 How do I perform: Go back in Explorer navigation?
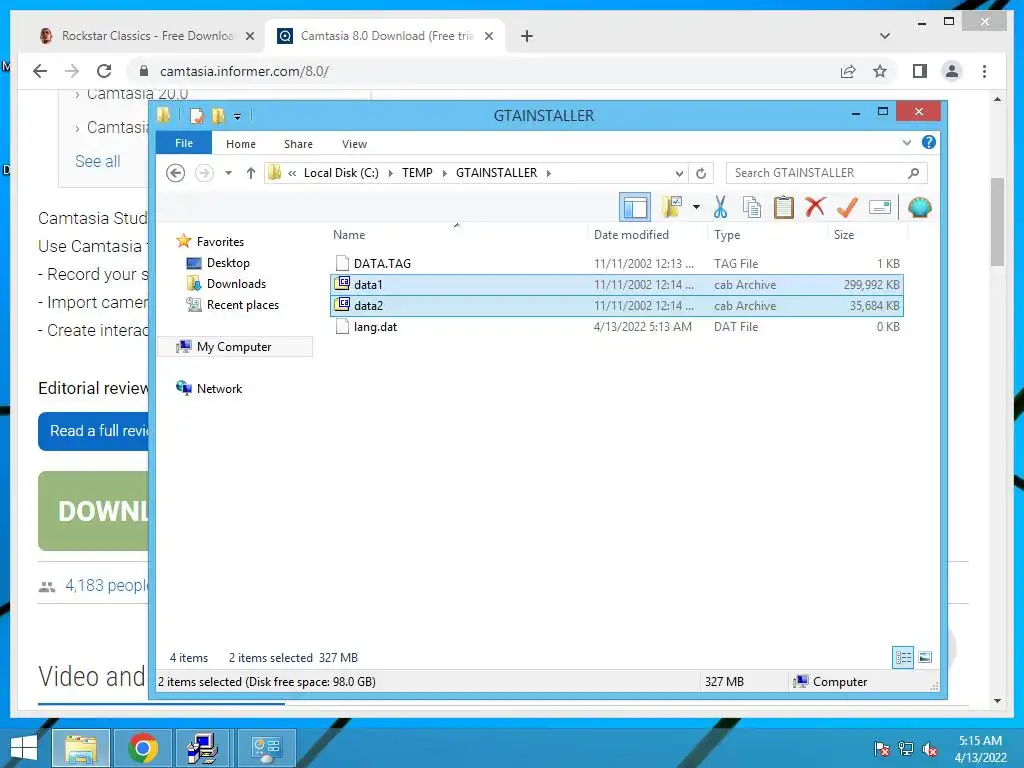click(175, 173)
